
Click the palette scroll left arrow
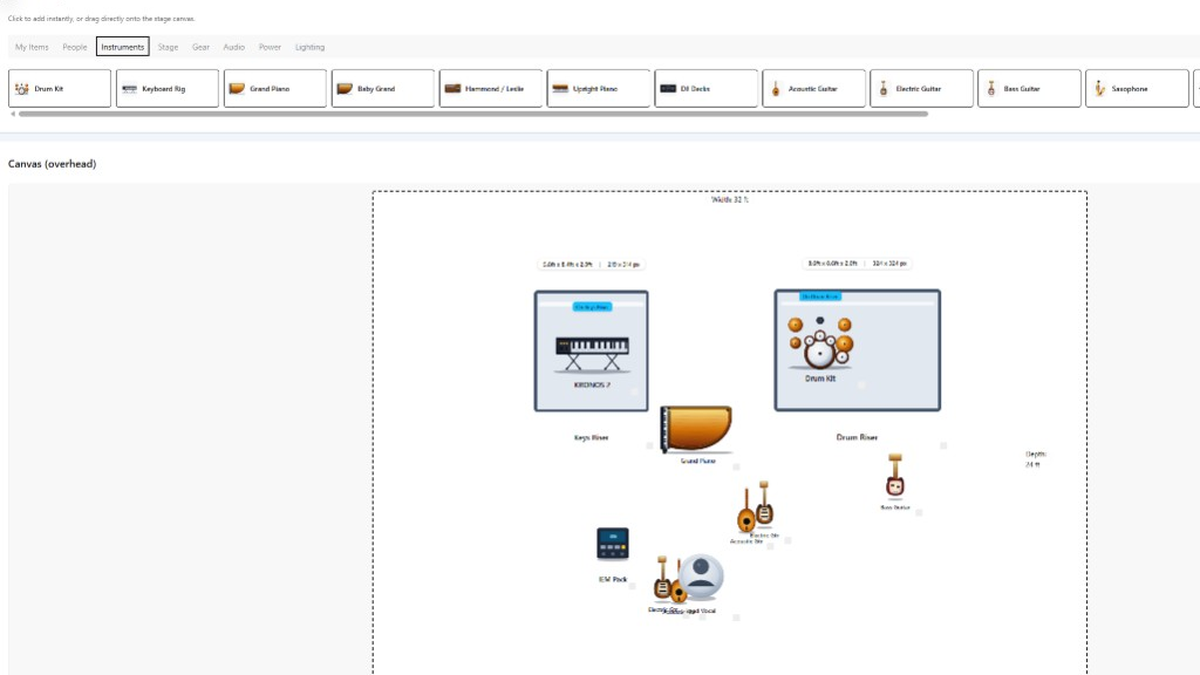click(x=12, y=114)
